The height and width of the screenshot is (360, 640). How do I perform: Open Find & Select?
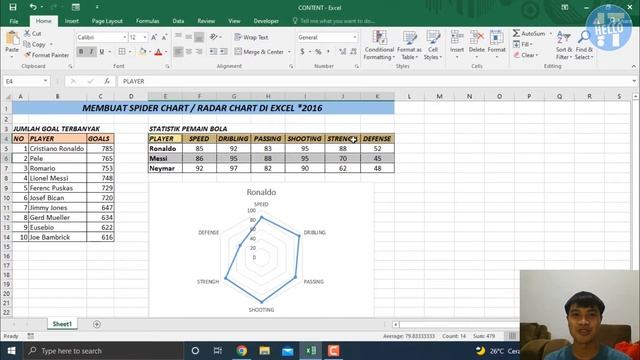(584, 45)
